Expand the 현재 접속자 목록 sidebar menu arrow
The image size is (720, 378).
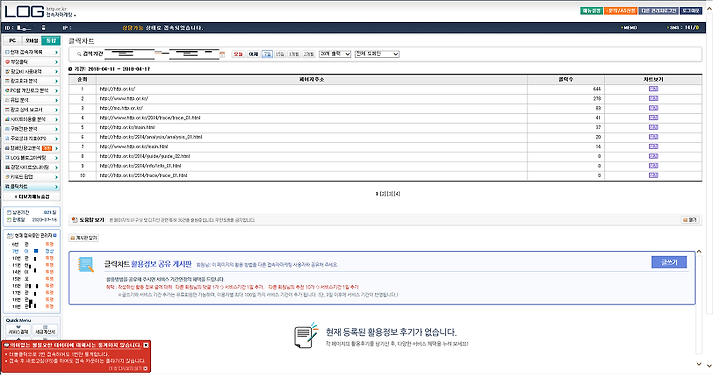point(56,52)
